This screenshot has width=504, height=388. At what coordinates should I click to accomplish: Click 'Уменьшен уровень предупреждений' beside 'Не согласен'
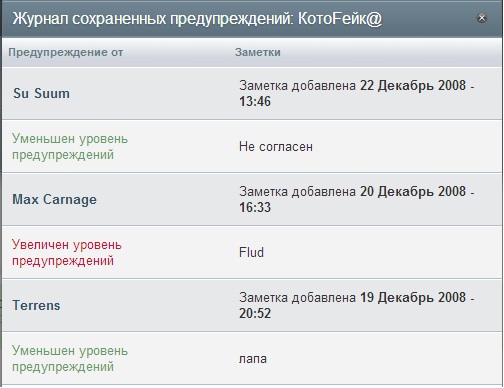point(70,147)
